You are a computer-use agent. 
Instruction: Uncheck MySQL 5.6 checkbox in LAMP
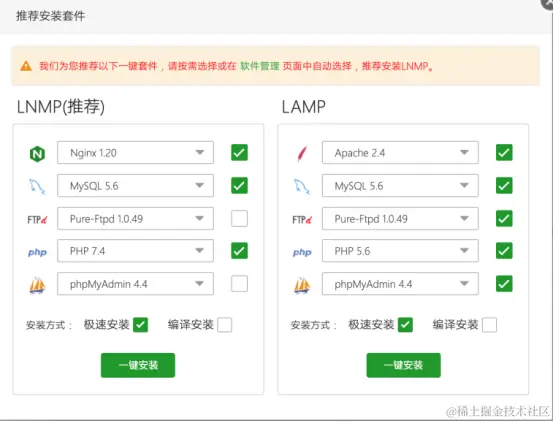pos(504,186)
